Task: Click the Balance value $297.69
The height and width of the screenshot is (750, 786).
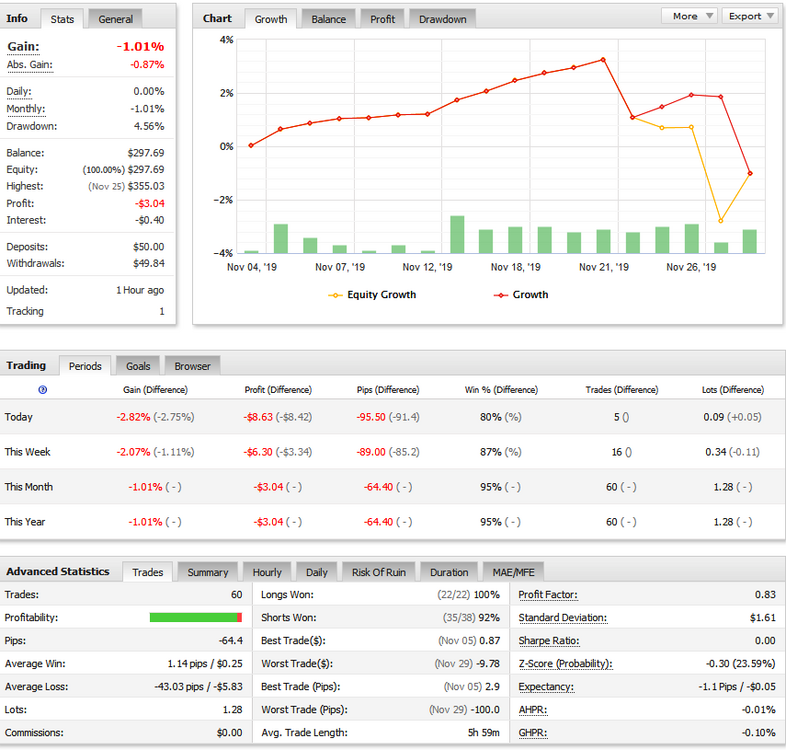Action: [146, 153]
